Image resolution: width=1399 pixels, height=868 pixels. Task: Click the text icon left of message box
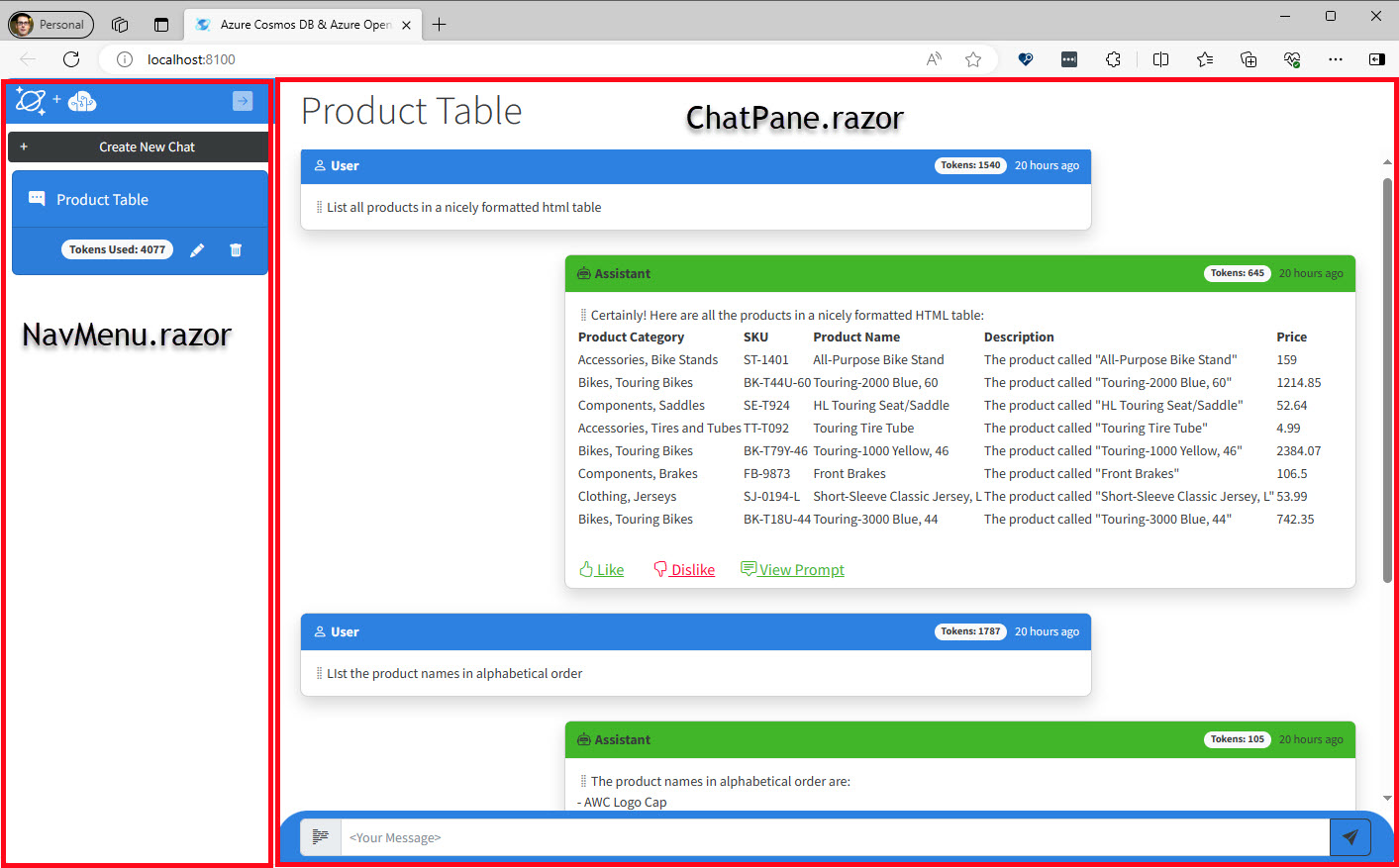click(x=321, y=837)
